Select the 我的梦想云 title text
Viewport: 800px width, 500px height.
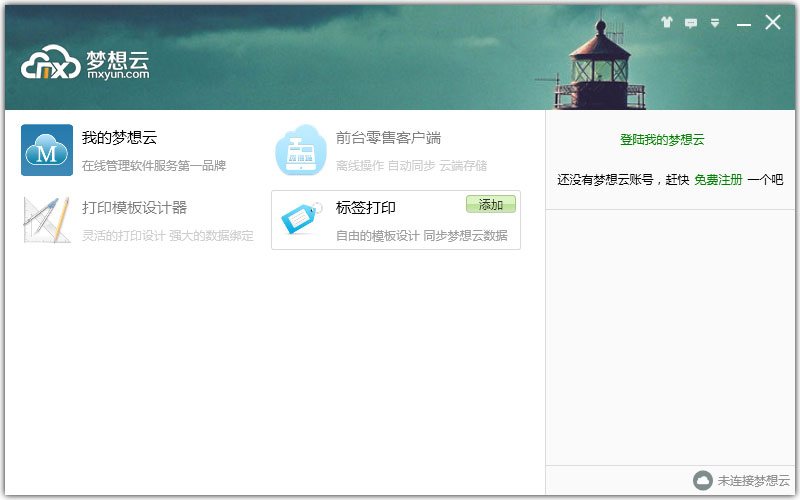coord(119,137)
